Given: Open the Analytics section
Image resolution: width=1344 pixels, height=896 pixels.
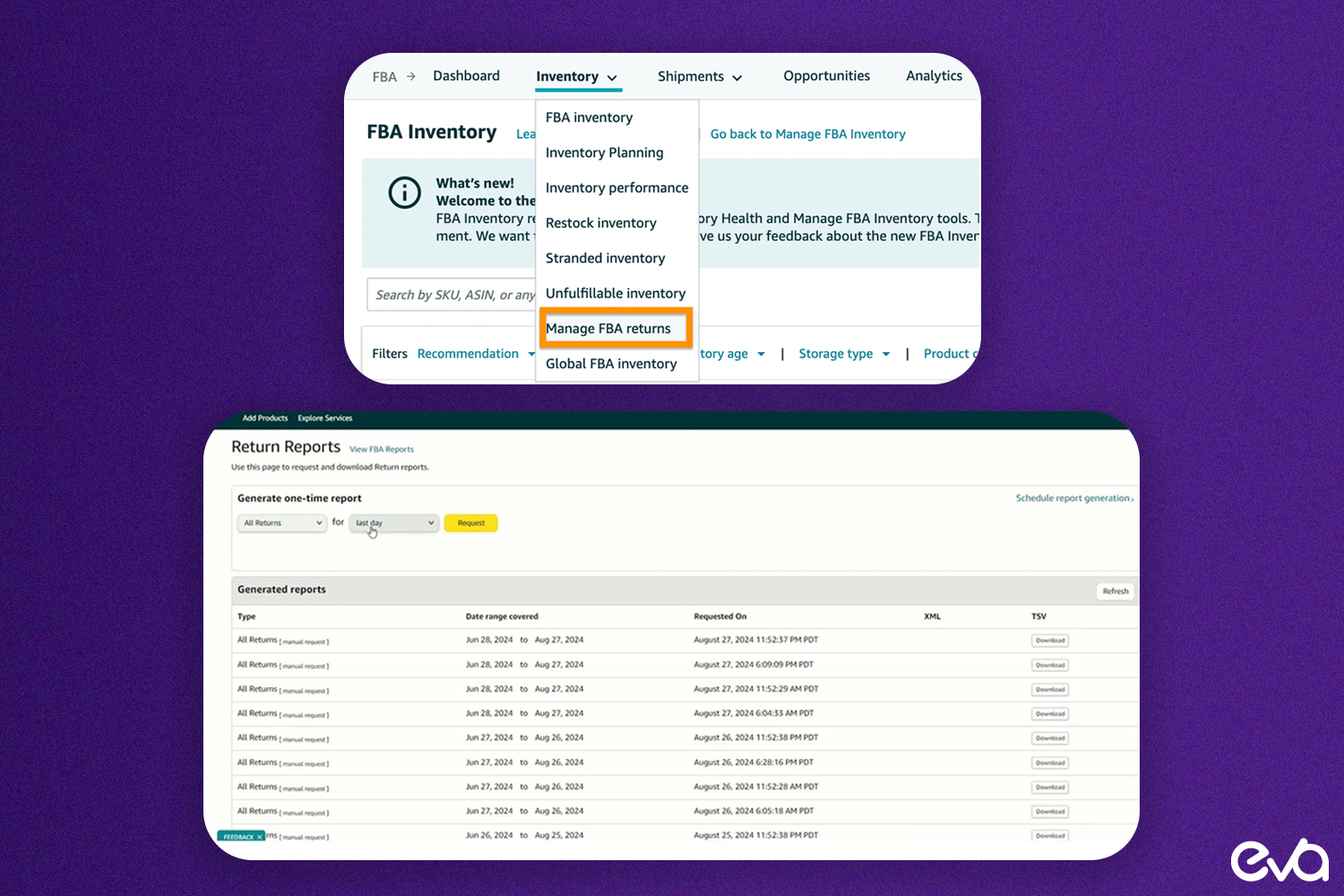Looking at the screenshot, I should point(934,75).
